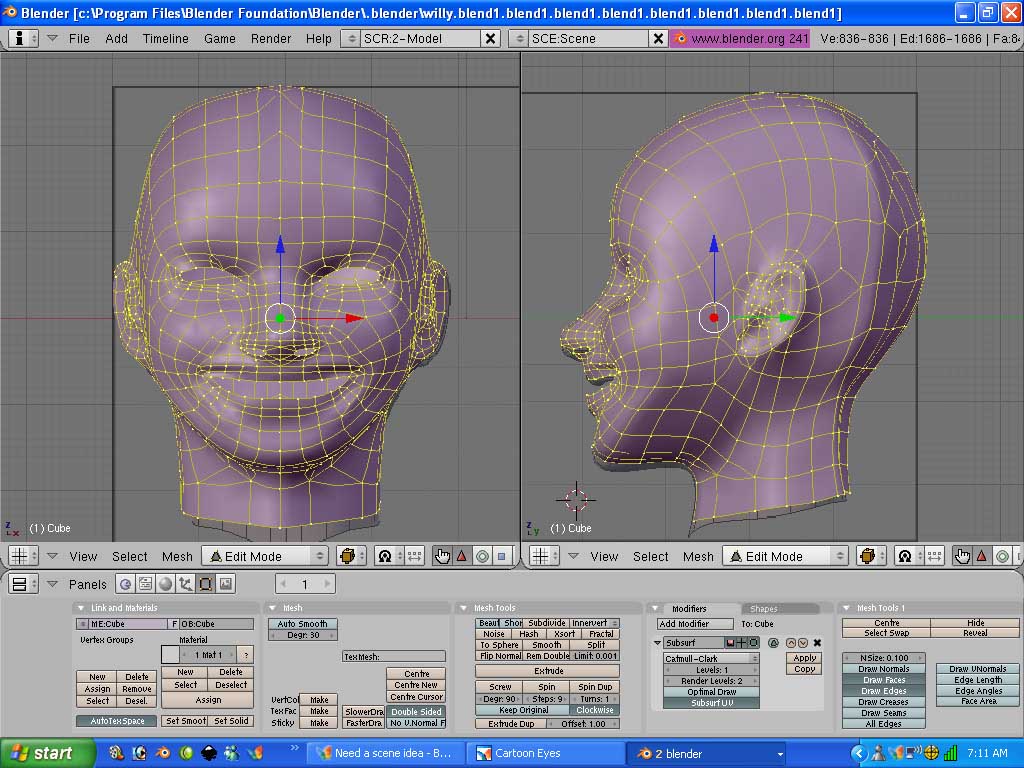The height and width of the screenshot is (768, 1024).
Task: Toggle Optimal Draw in Subsurf modifier
Action: coord(711,692)
